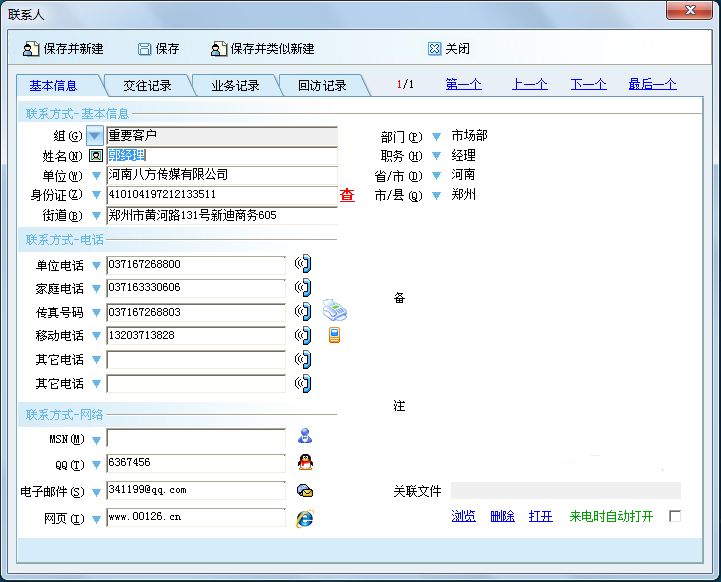Click the dial icon next to 单位电话
721x582 pixels.
coord(303,265)
